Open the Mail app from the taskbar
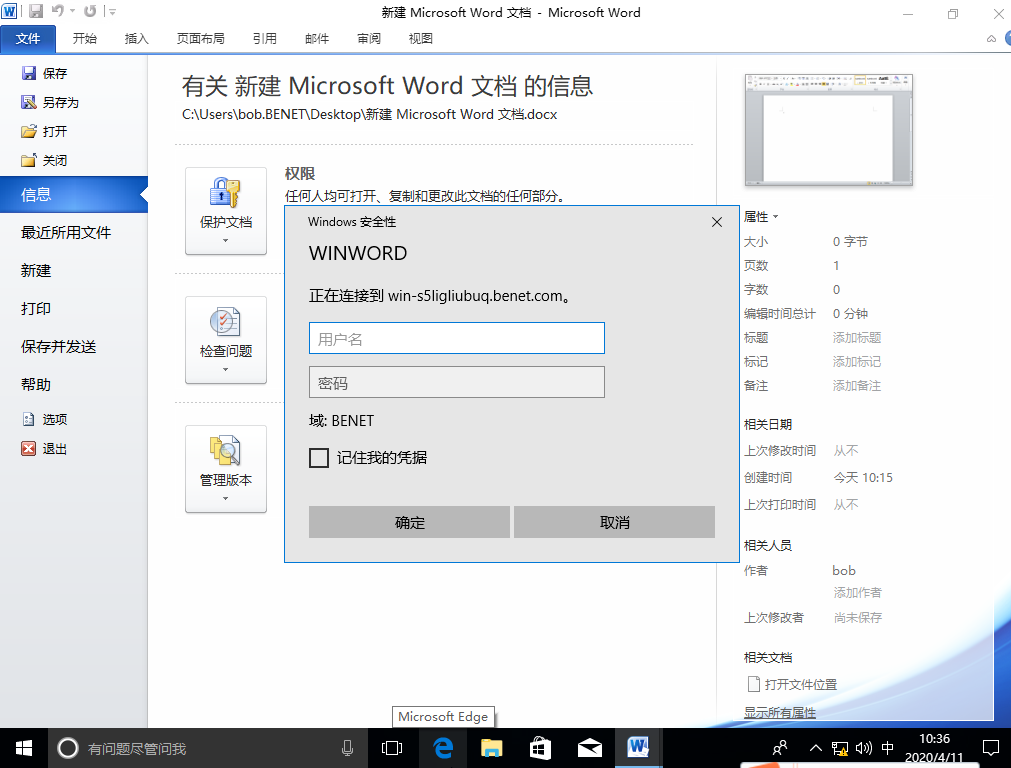Viewport: 1011px width, 768px height. tap(589, 748)
